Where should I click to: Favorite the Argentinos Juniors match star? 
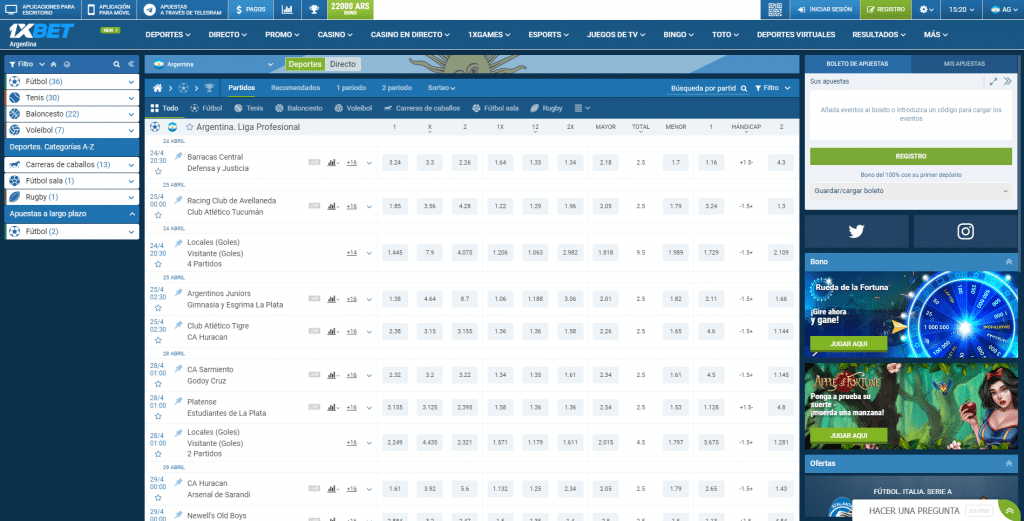[x=157, y=308]
